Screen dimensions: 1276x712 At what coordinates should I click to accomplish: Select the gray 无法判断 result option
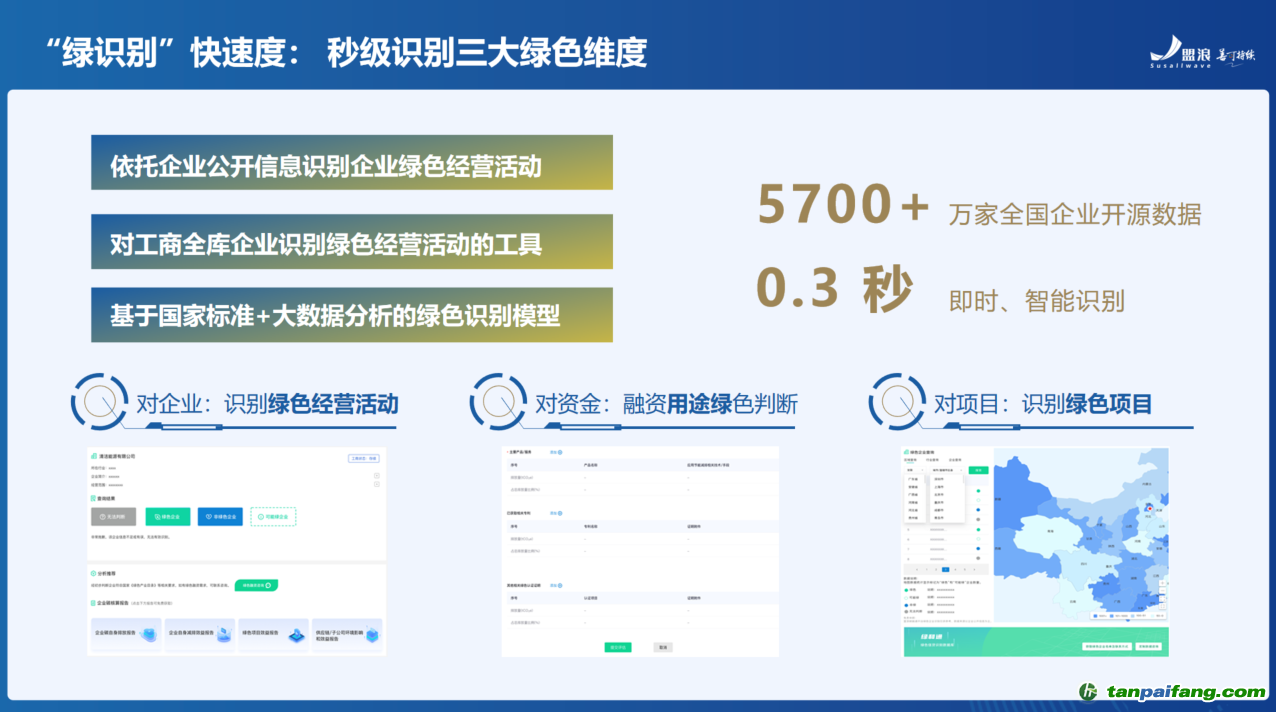coord(113,517)
